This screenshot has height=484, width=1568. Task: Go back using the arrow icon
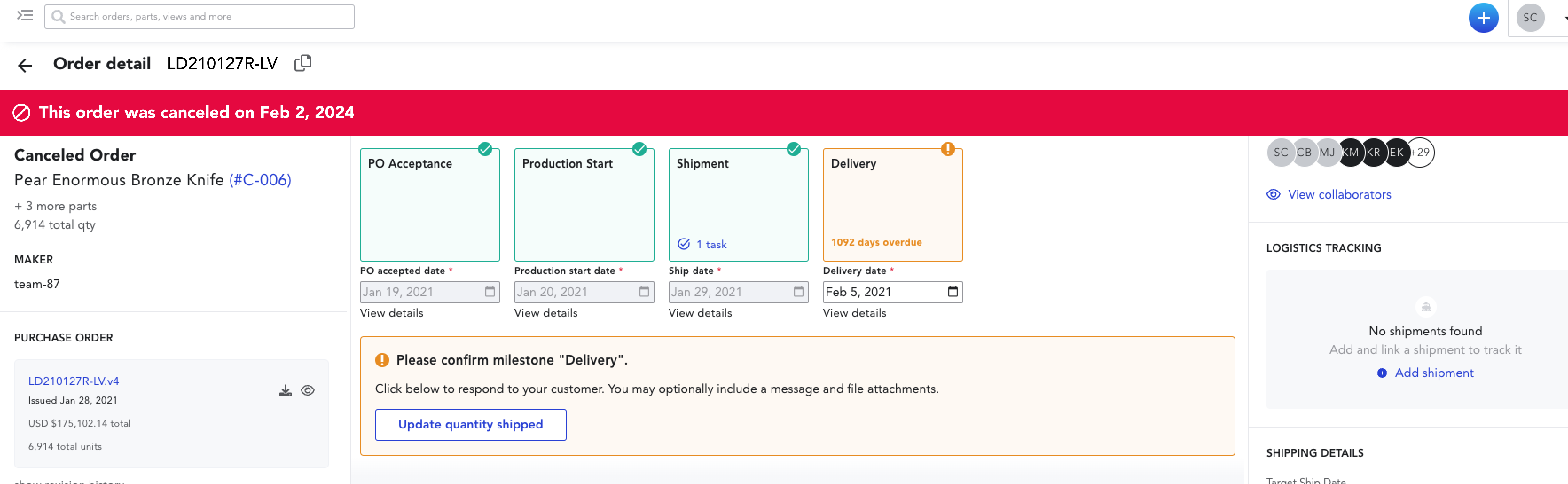coord(25,65)
